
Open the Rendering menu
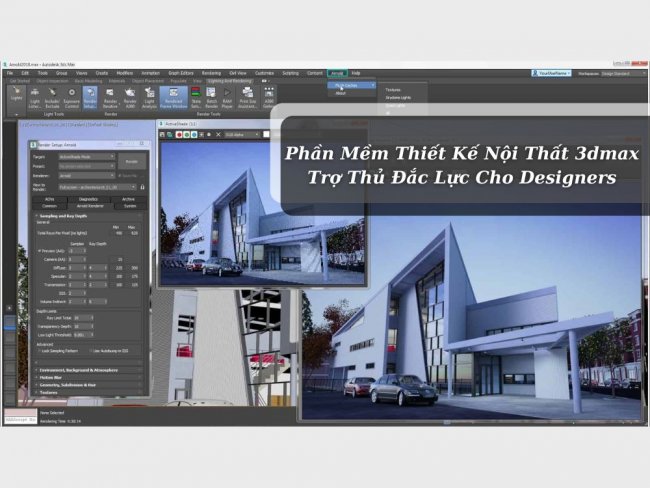coord(211,73)
